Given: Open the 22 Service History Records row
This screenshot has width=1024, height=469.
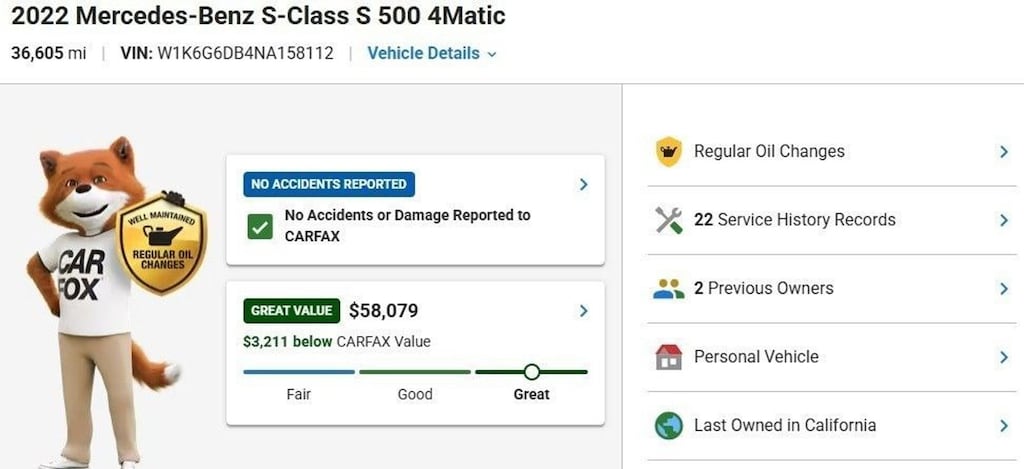Looking at the screenshot, I should 831,220.
